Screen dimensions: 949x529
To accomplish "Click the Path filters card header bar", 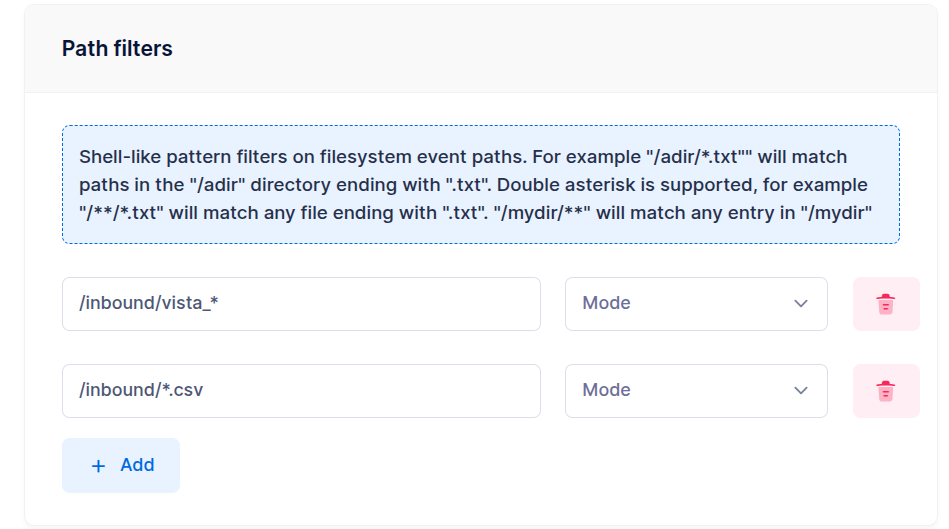I will (481, 48).
